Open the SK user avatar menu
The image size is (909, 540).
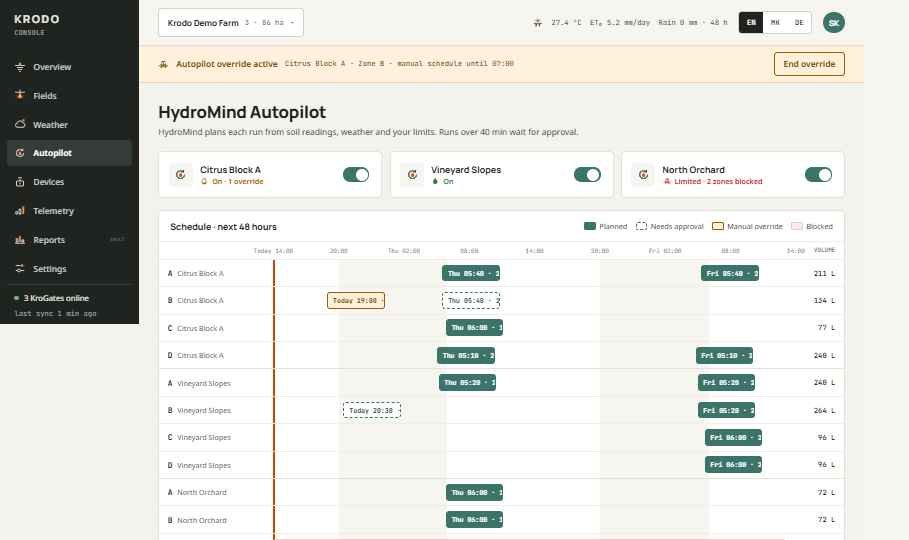(x=834, y=23)
